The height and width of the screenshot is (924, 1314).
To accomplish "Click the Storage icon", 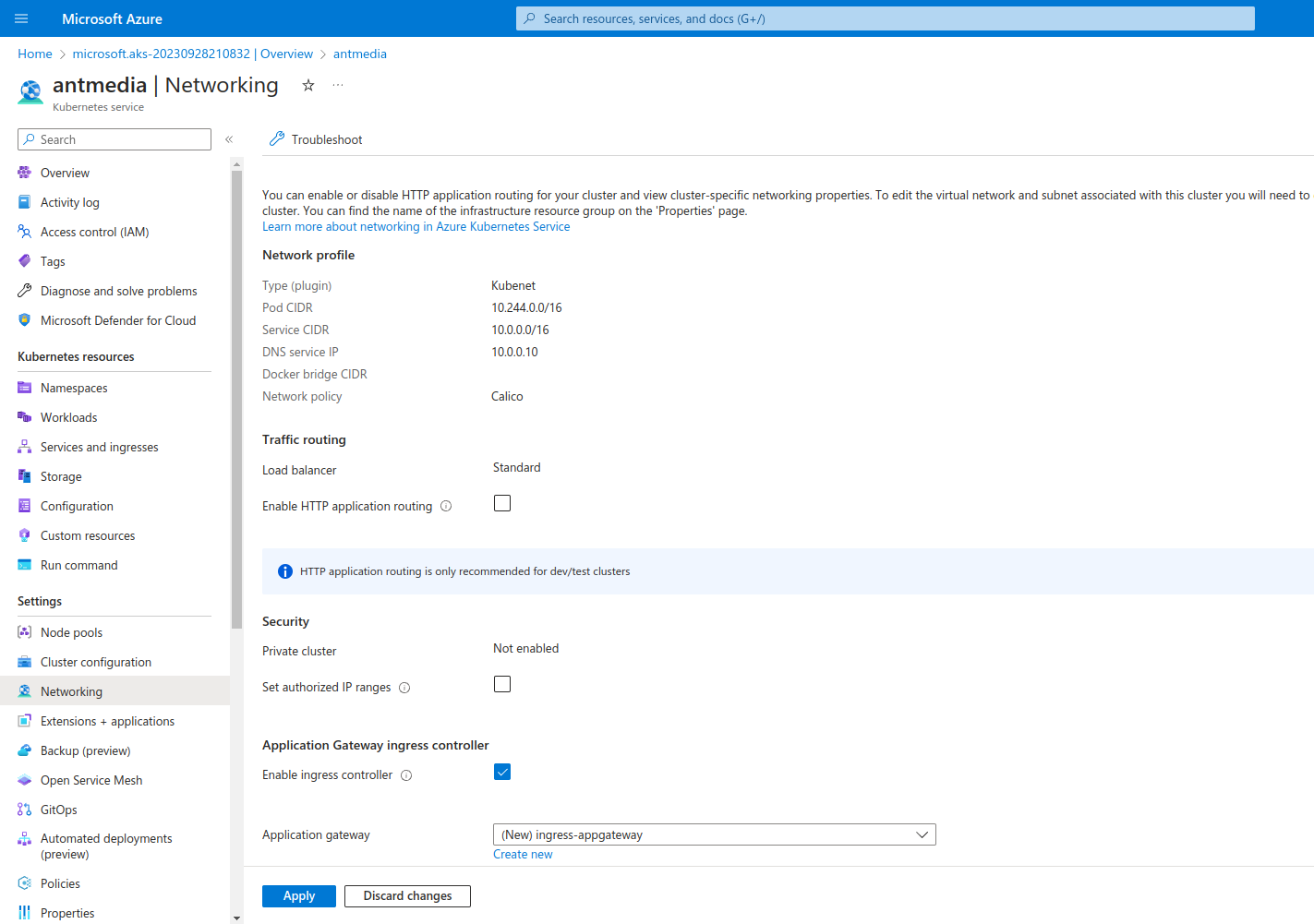I will 25,476.
